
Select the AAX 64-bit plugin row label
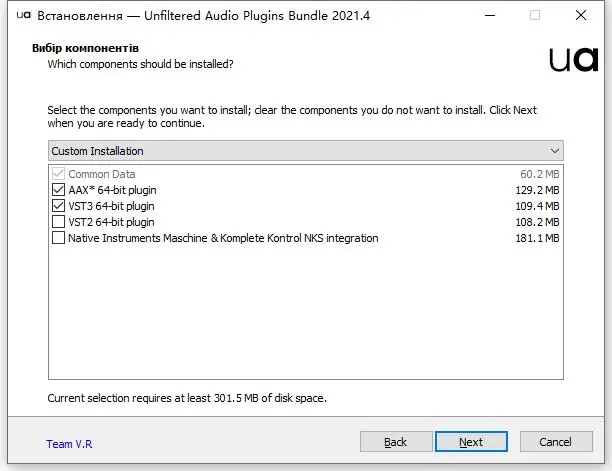(112, 190)
